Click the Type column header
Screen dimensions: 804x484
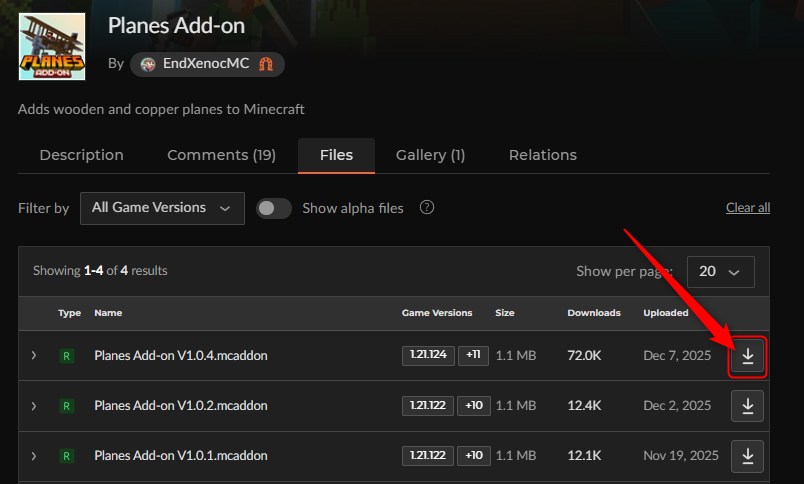click(69, 313)
